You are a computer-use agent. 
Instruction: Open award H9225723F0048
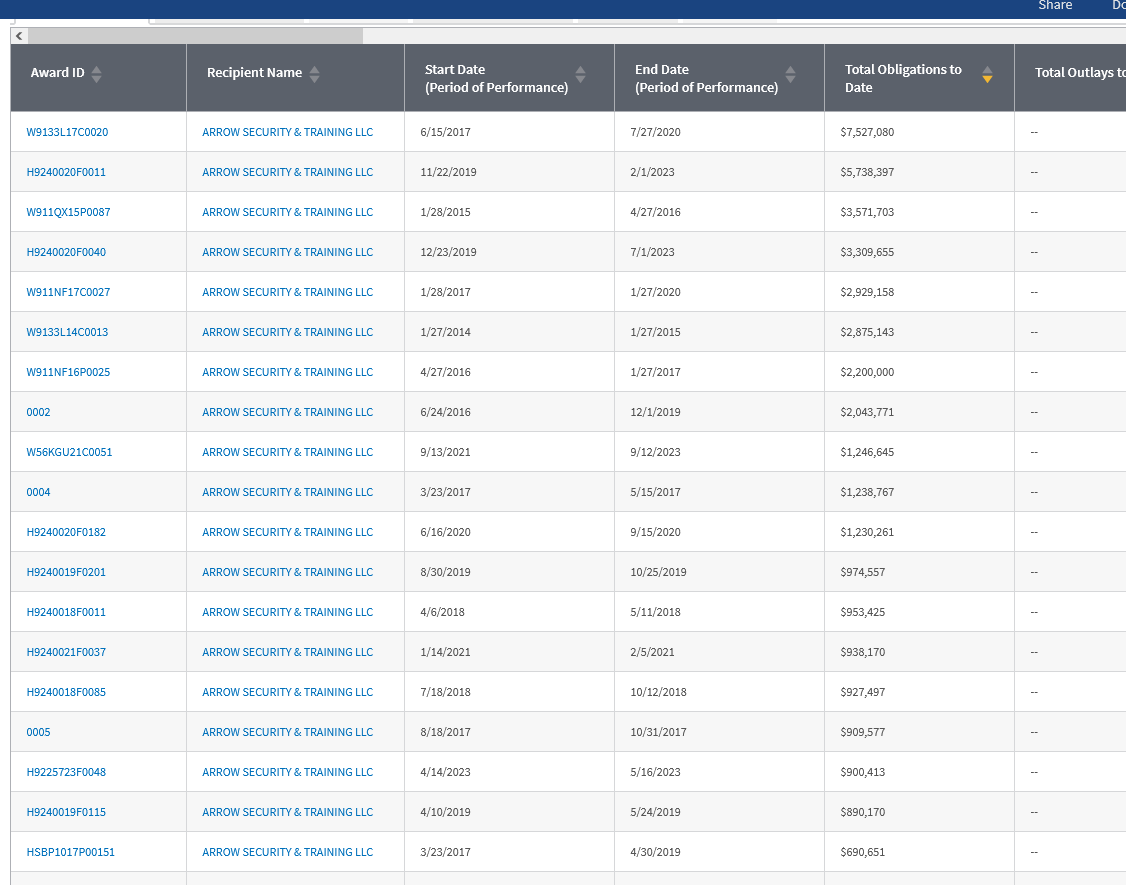[66, 772]
